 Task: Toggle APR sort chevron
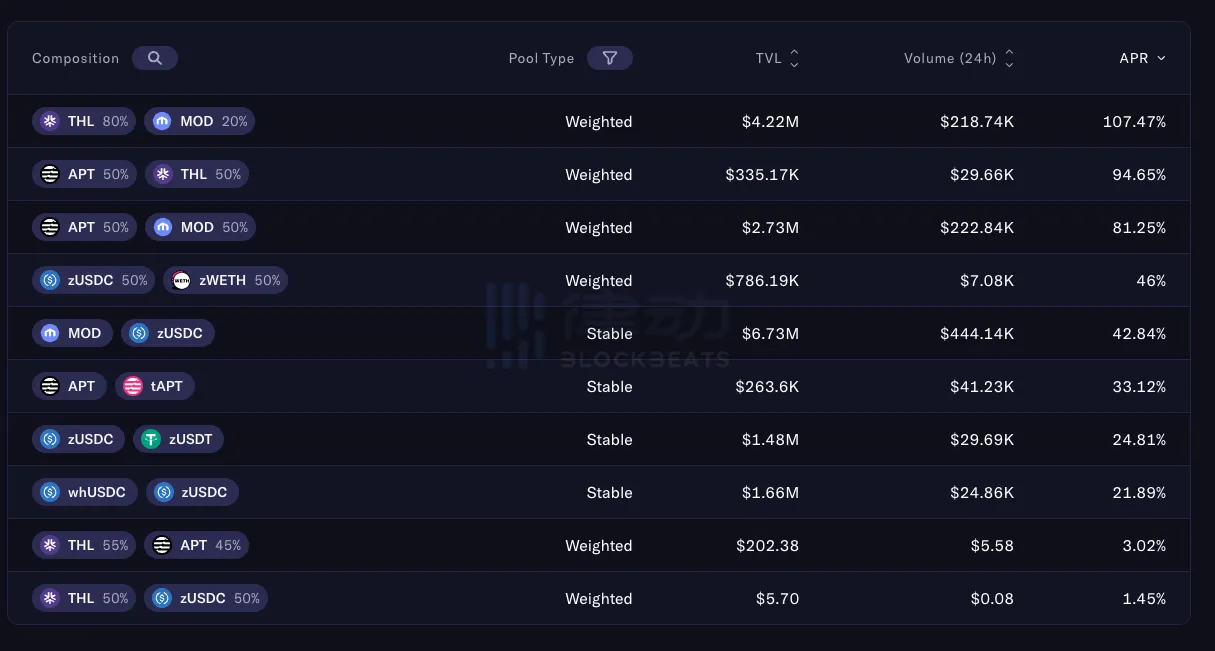coord(1161,58)
